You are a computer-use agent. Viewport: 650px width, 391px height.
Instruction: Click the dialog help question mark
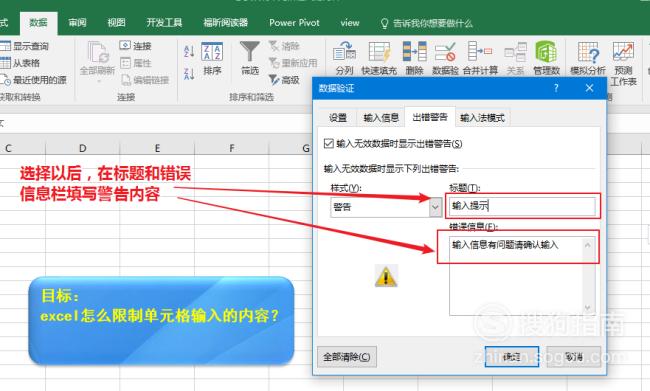(556, 88)
